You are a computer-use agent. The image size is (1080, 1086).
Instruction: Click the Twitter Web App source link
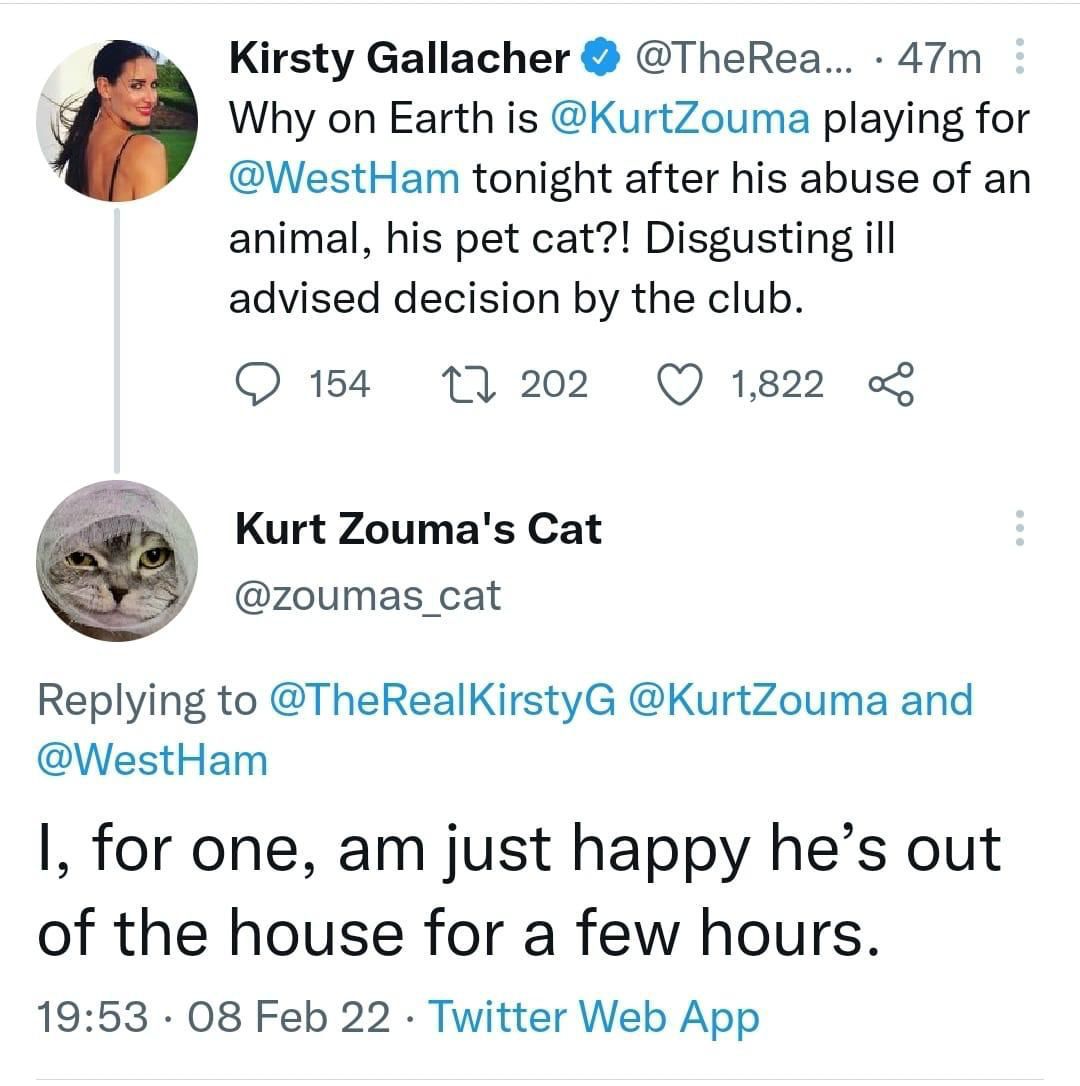[594, 1018]
